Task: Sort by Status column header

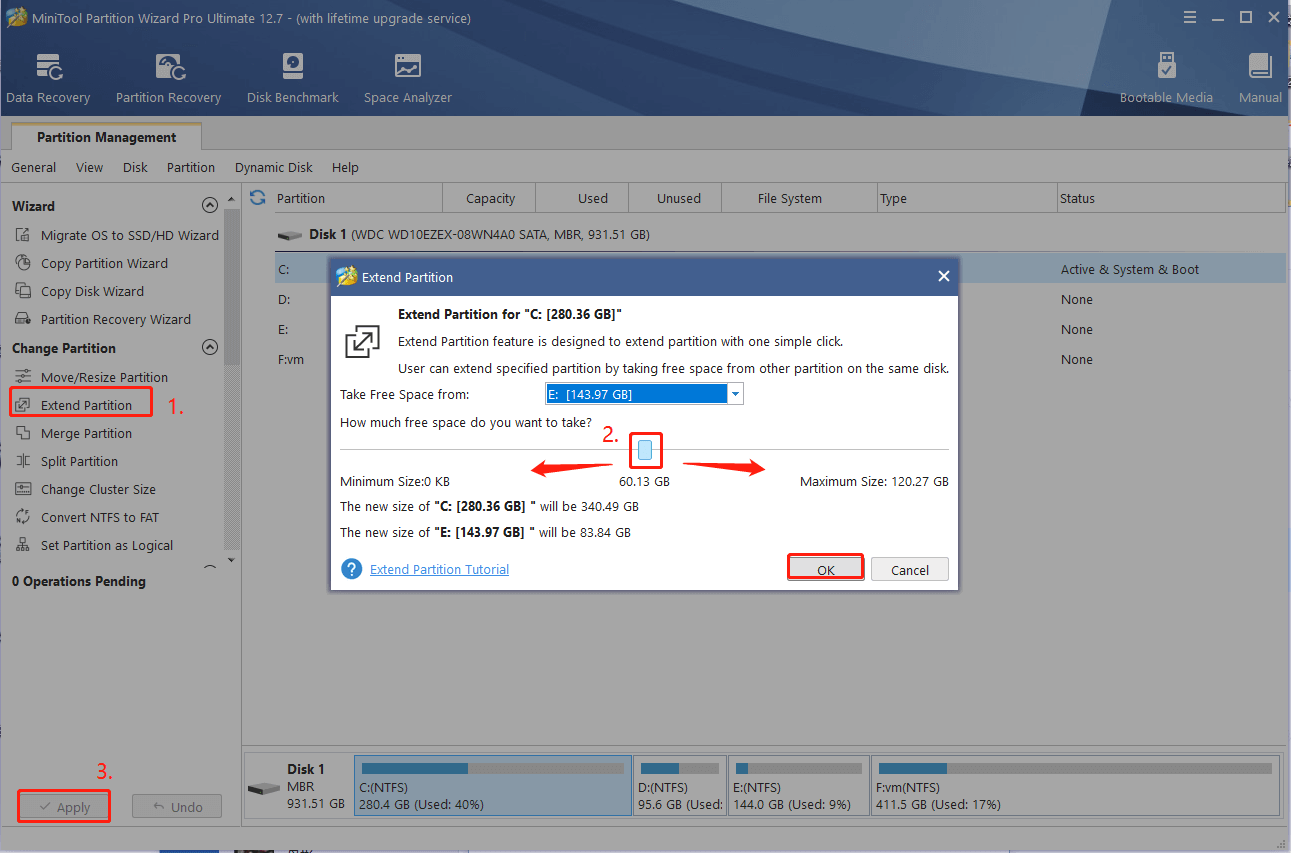Action: tap(1171, 198)
